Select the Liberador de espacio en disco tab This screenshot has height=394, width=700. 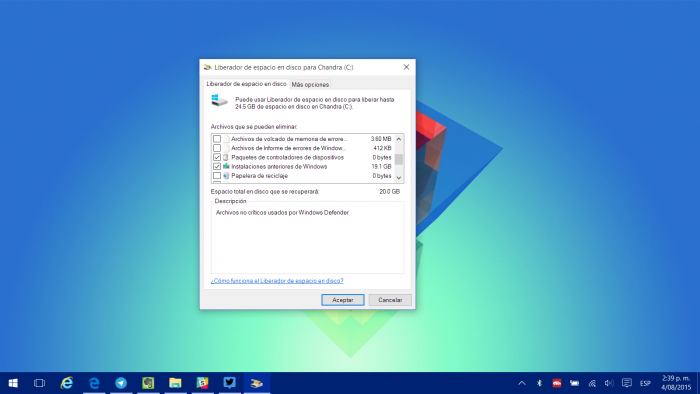(x=246, y=84)
